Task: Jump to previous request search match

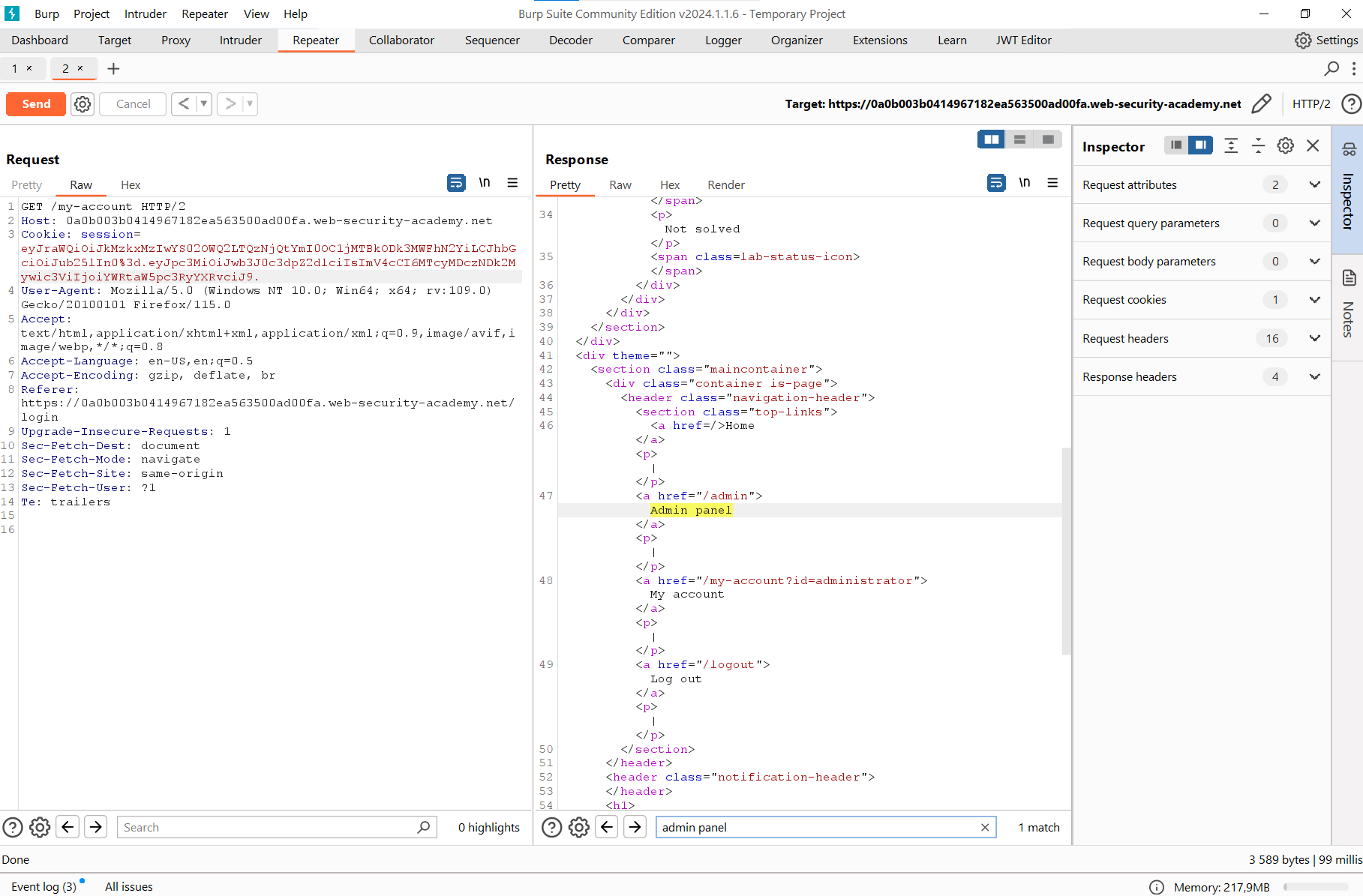Action: (68, 827)
